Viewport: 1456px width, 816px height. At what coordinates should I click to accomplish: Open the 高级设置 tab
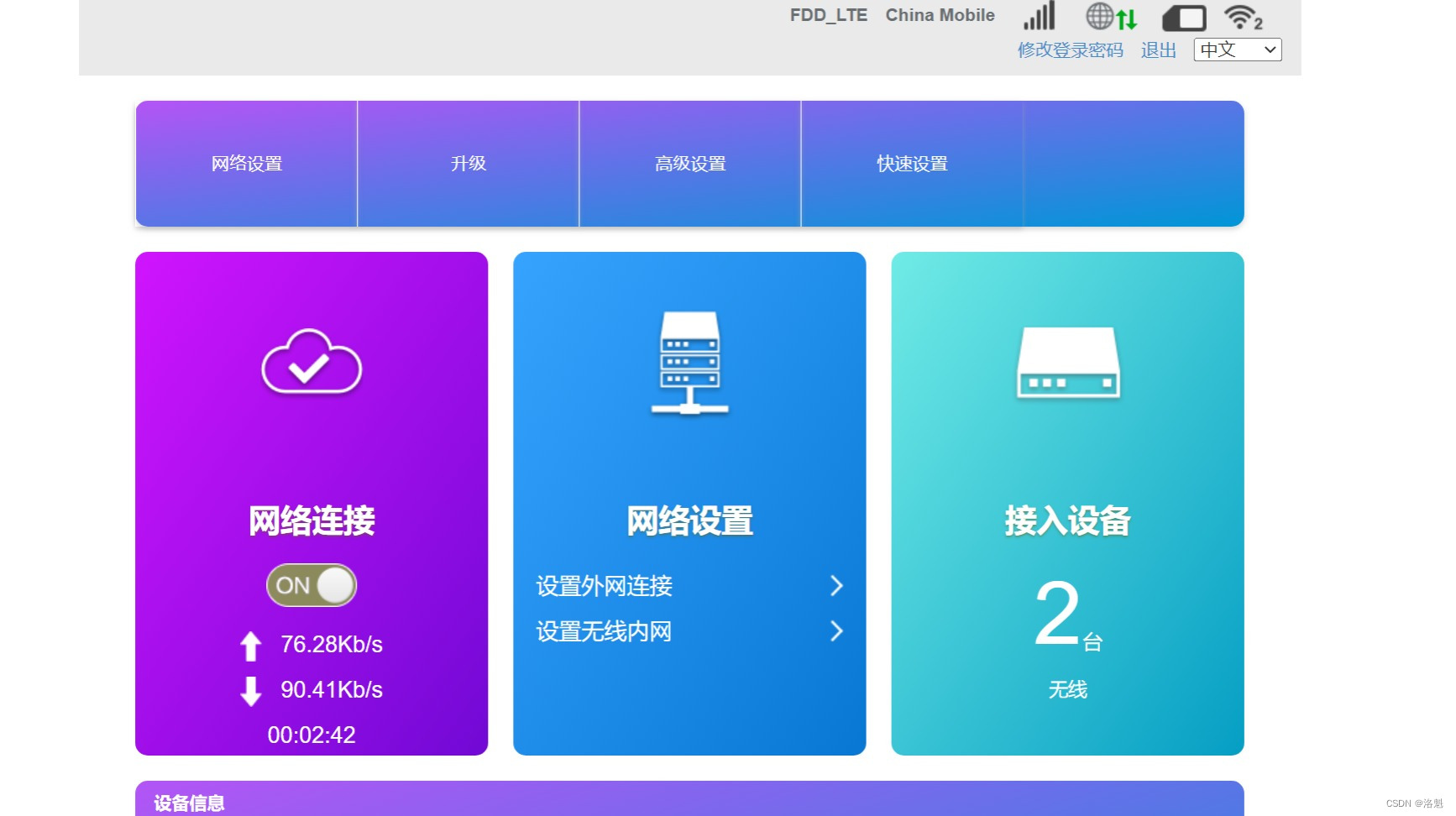tap(690, 164)
